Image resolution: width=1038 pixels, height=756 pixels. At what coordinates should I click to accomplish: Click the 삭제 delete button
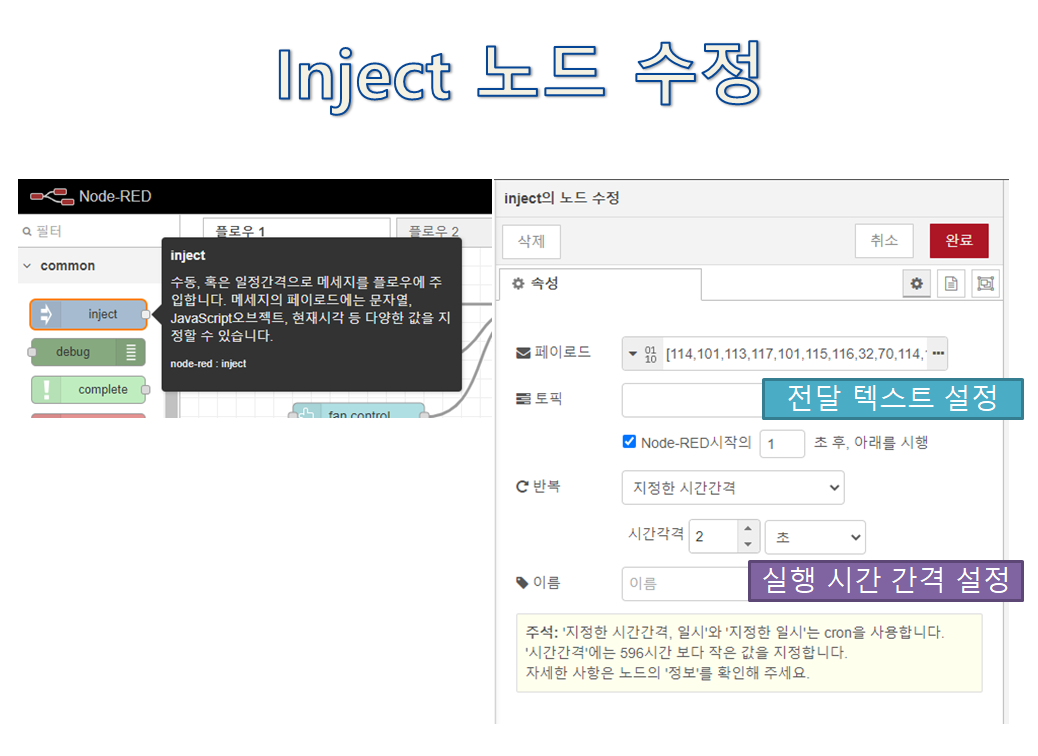(x=532, y=241)
